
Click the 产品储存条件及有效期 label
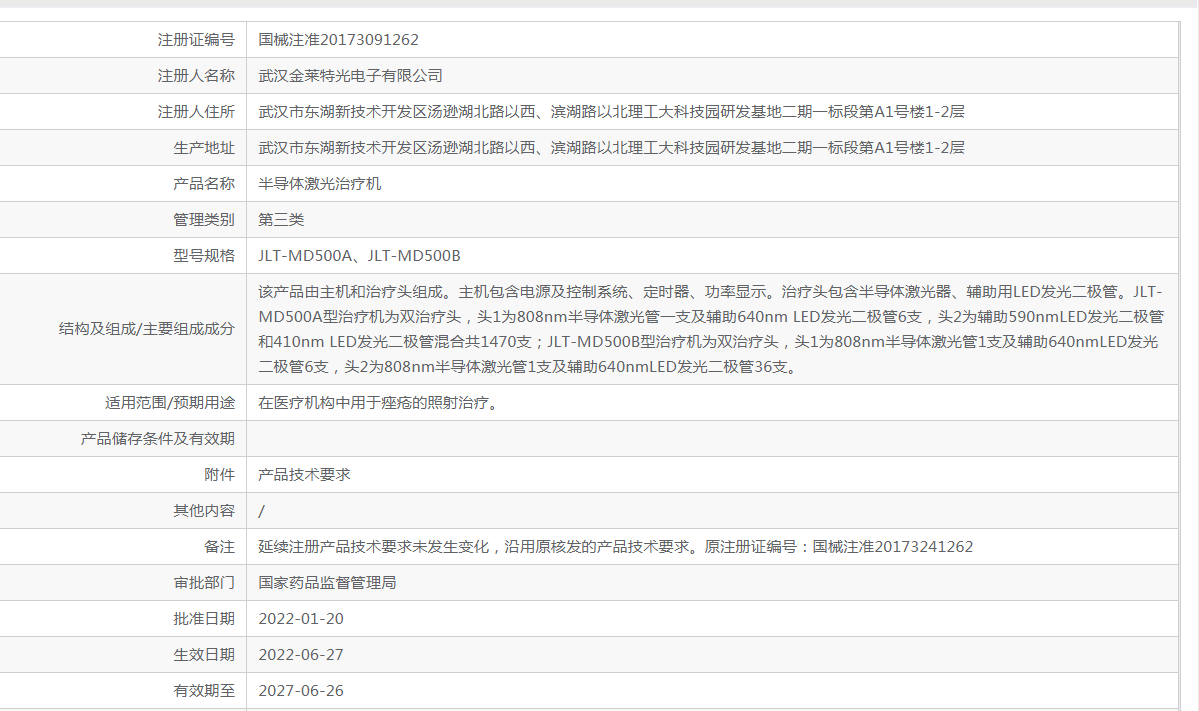(158, 438)
